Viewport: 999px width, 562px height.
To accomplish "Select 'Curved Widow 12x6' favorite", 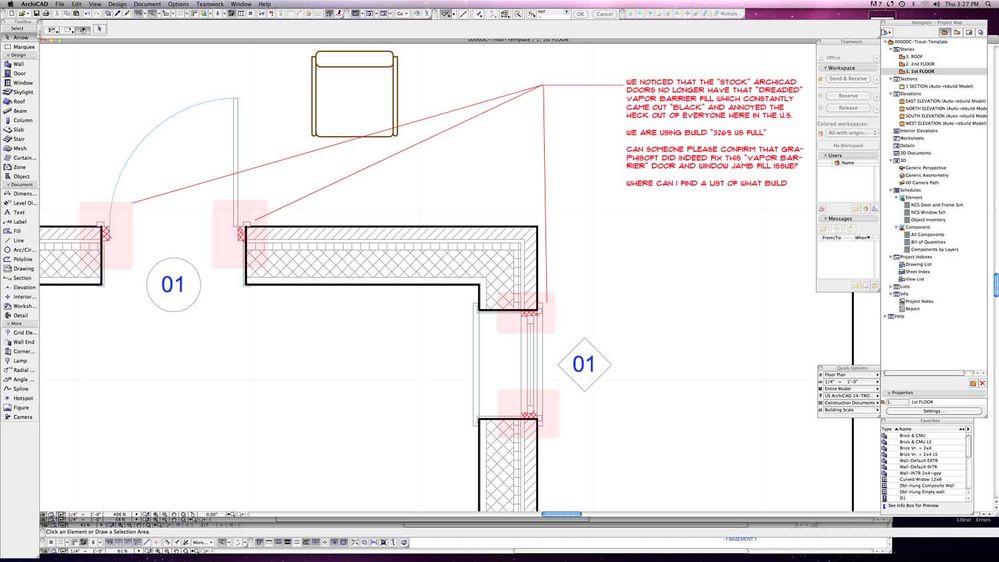I will 920,480.
